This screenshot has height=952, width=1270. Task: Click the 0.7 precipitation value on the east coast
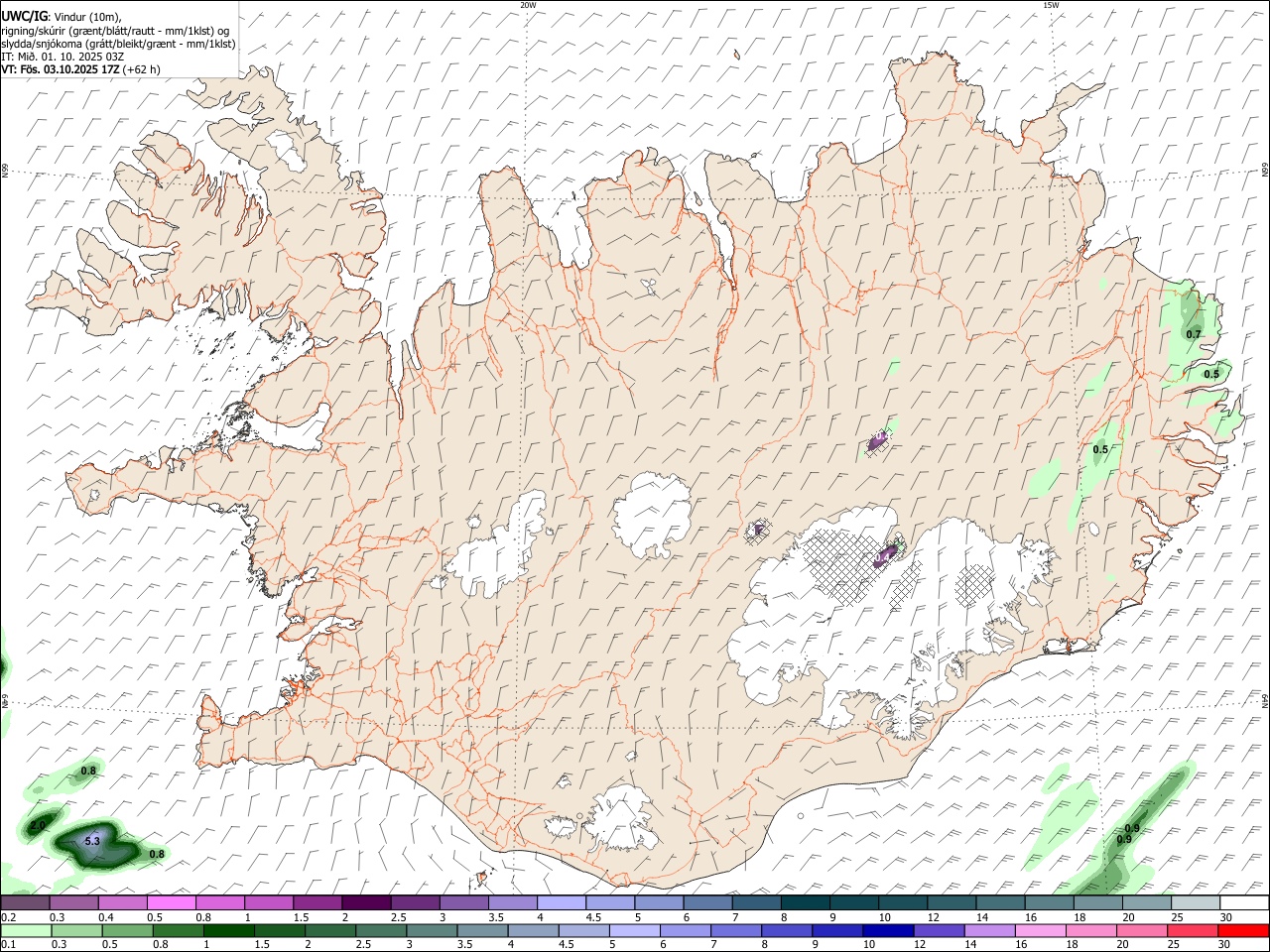(x=1194, y=334)
